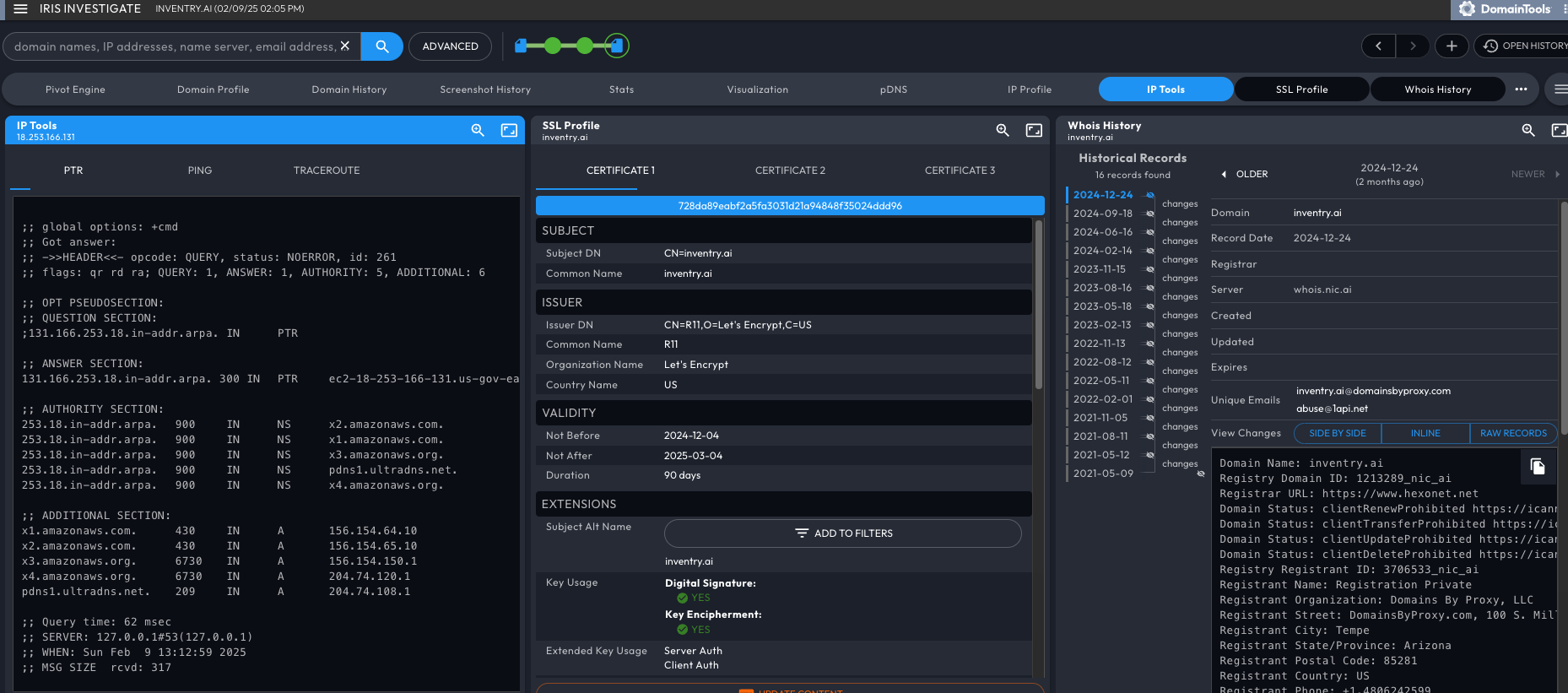Open the hamburger main menu
The height and width of the screenshot is (693, 1568).
20,8
